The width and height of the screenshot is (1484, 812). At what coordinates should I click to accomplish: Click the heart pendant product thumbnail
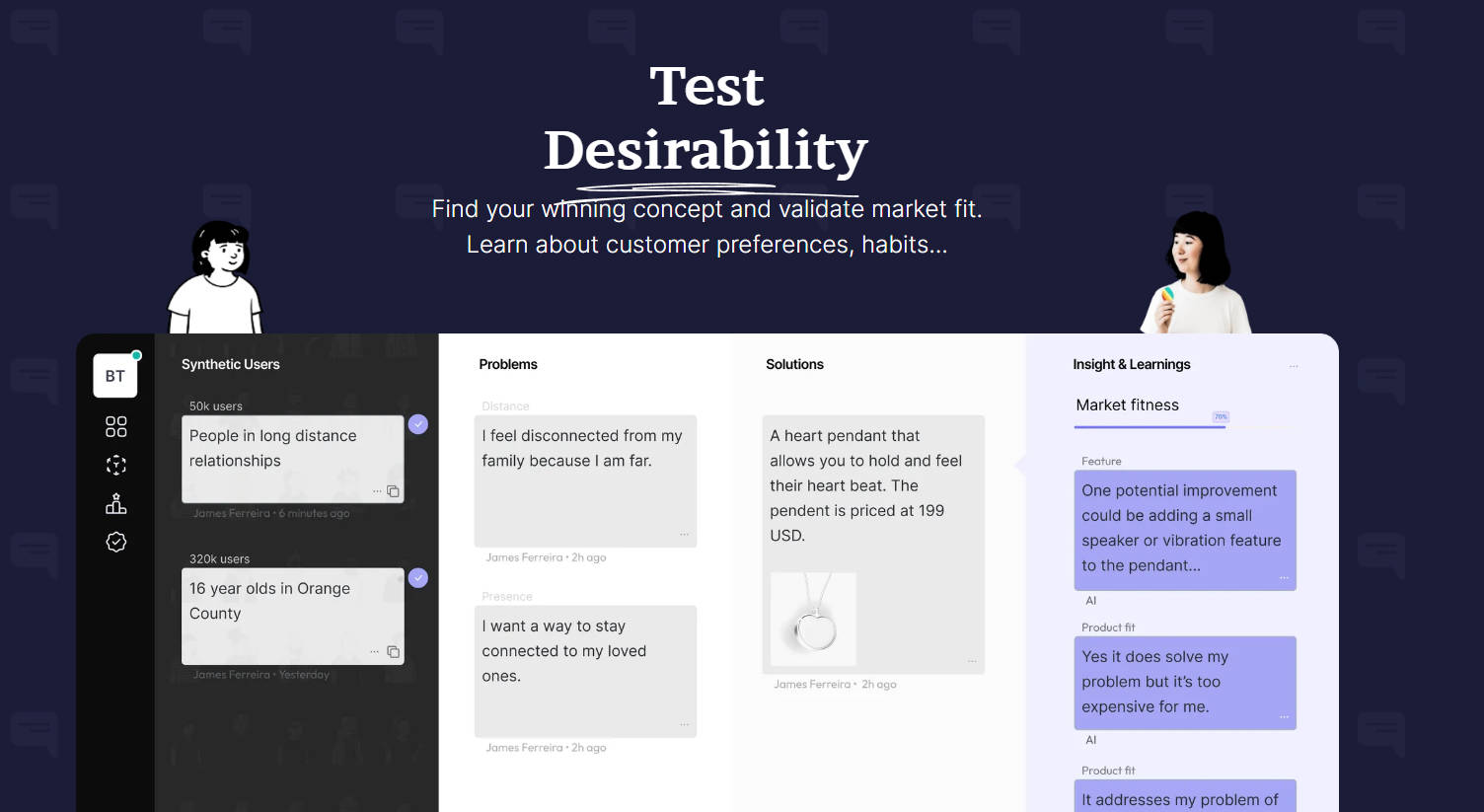click(x=814, y=619)
